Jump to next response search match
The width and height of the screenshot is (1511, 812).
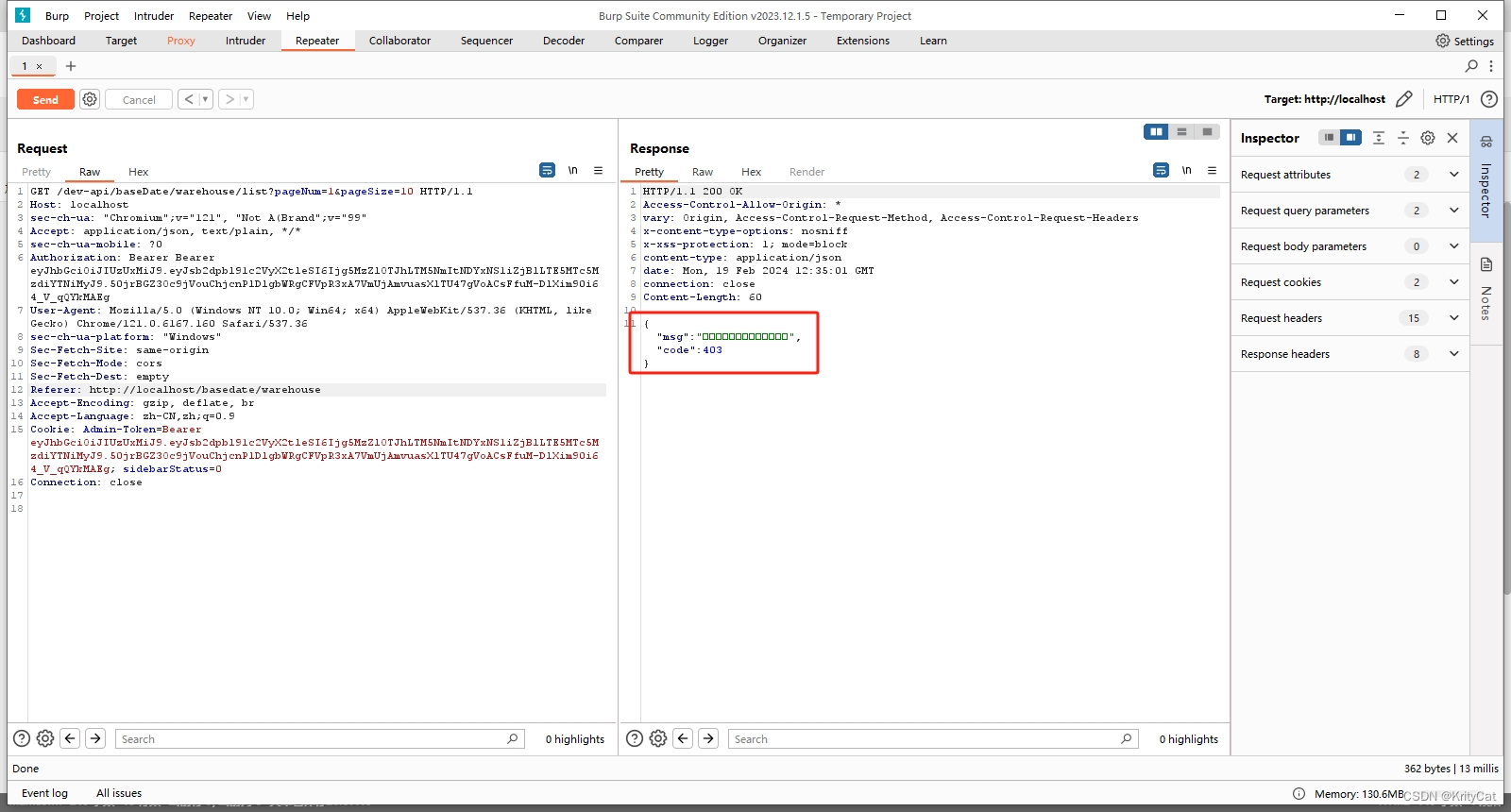pos(708,738)
